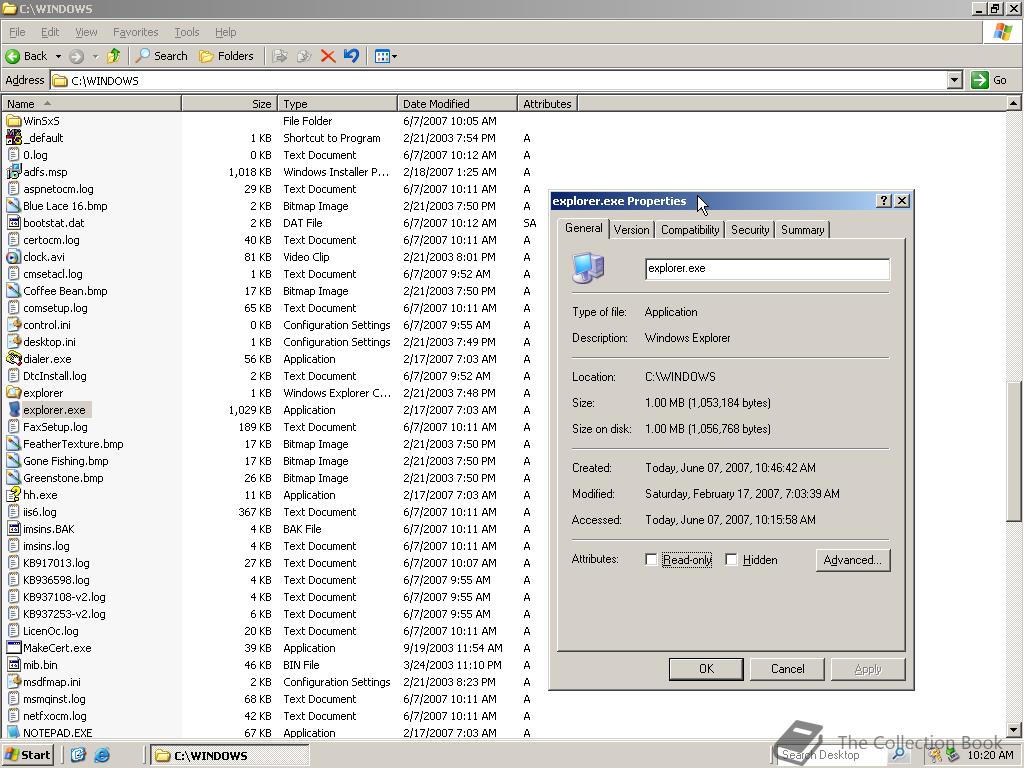Switch to the Summary tab

pyautogui.click(x=803, y=230)
